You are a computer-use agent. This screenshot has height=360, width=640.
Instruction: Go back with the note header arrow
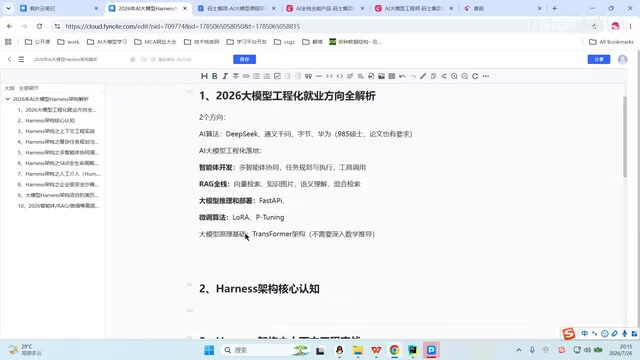(x=9, y=60)
